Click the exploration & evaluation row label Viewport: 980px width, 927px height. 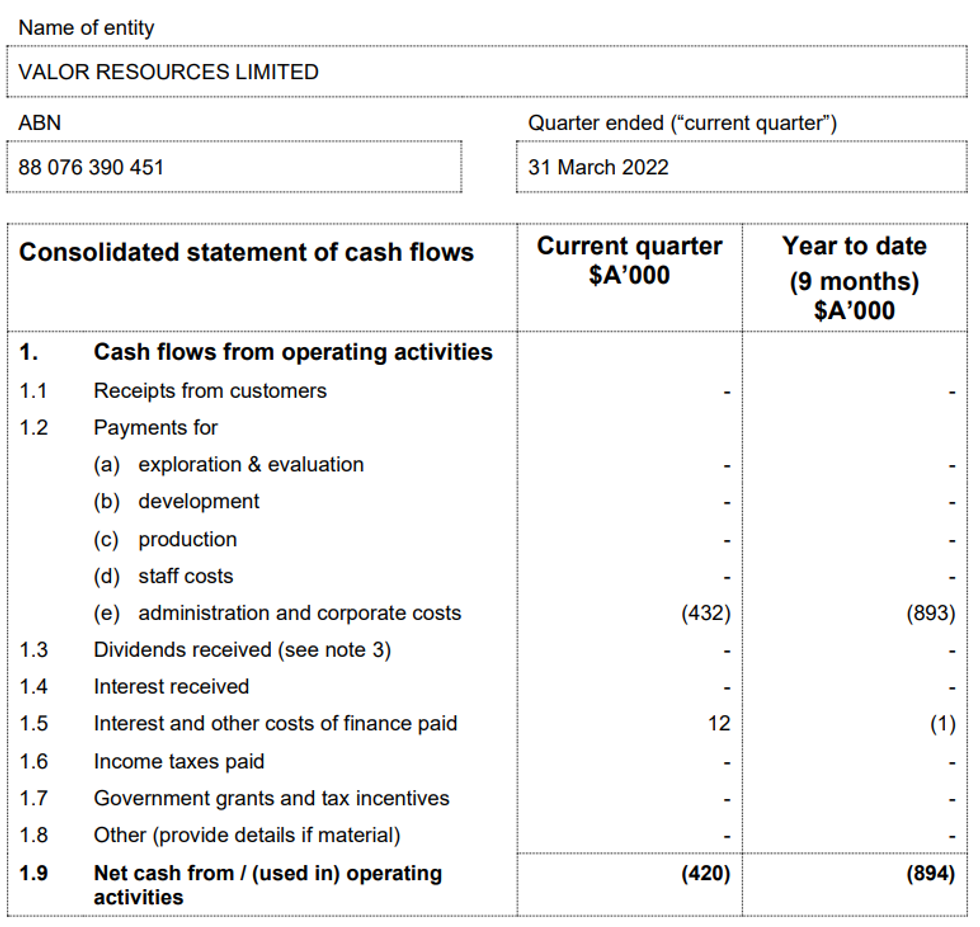pyautogui.click(x=251, y=465)
